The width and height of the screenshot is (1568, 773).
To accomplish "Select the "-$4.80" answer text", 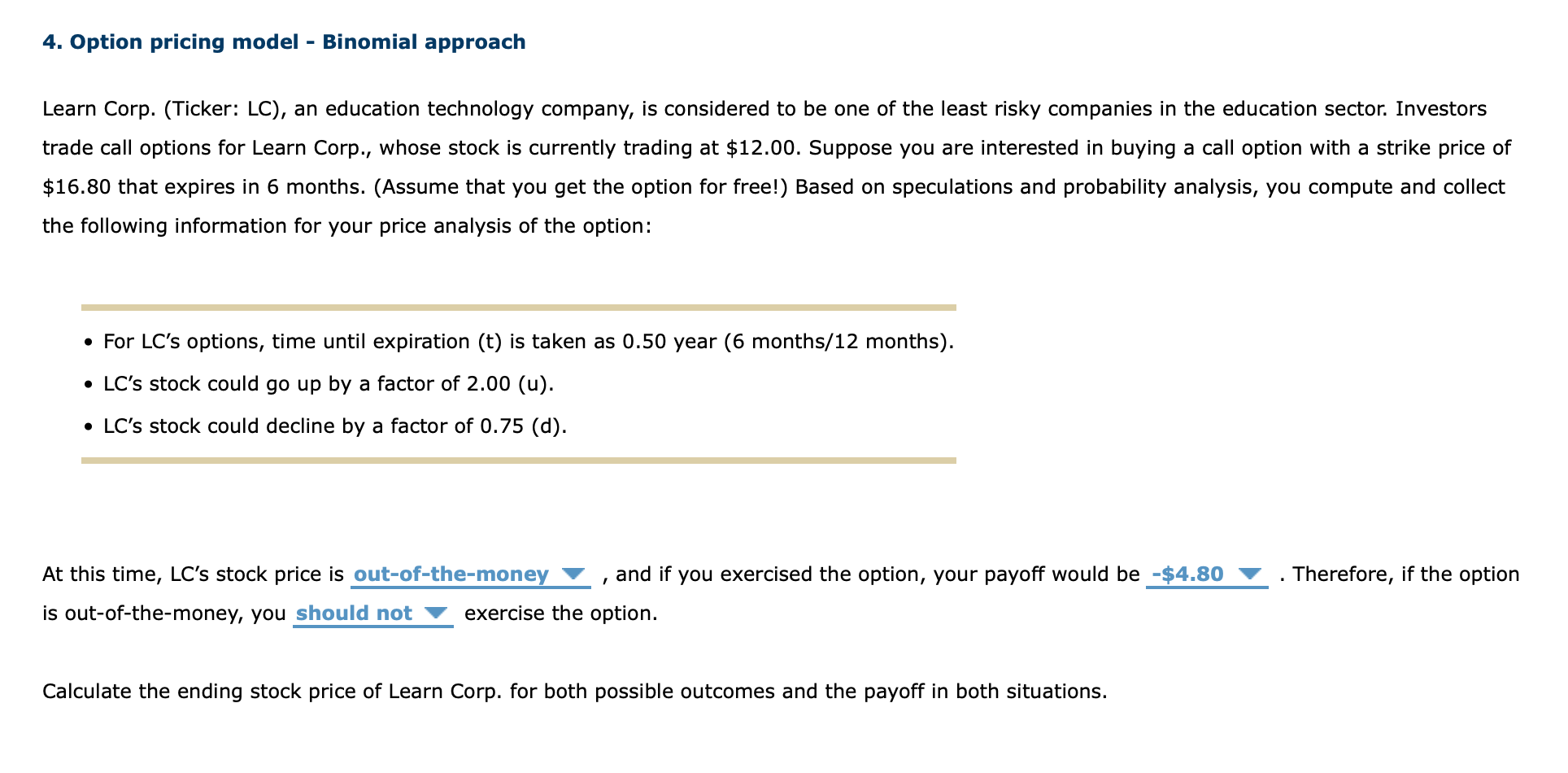I will [x=1186, y=574].
